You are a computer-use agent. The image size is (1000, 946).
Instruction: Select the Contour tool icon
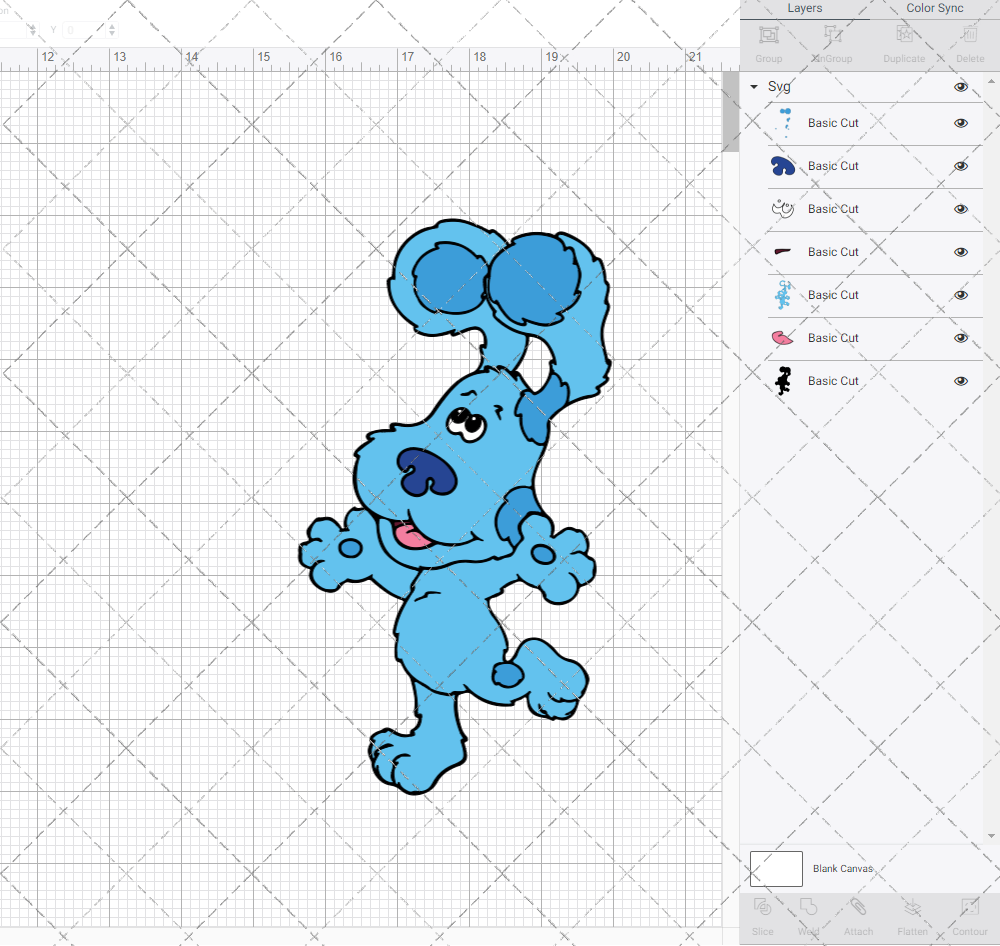(x=970, y=906)
